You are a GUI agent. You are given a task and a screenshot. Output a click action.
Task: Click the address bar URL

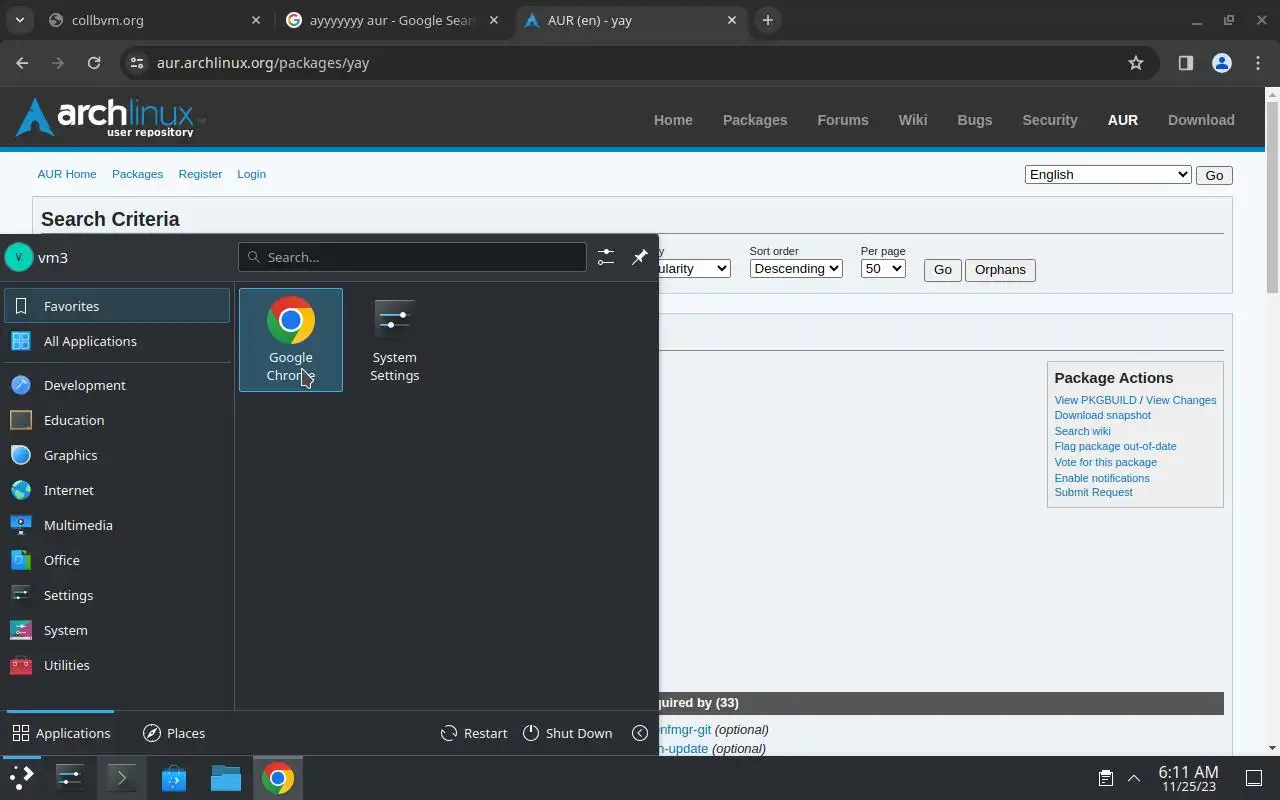coord(263,63)
